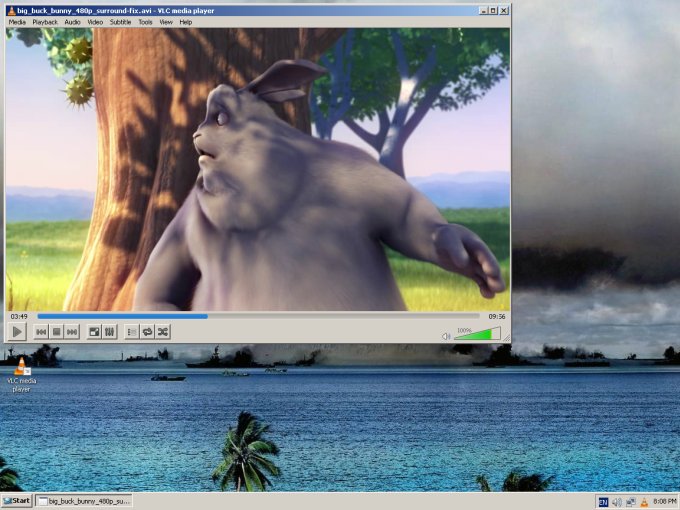
Task: Open the Tools menu
Action: tap(145, 22)
